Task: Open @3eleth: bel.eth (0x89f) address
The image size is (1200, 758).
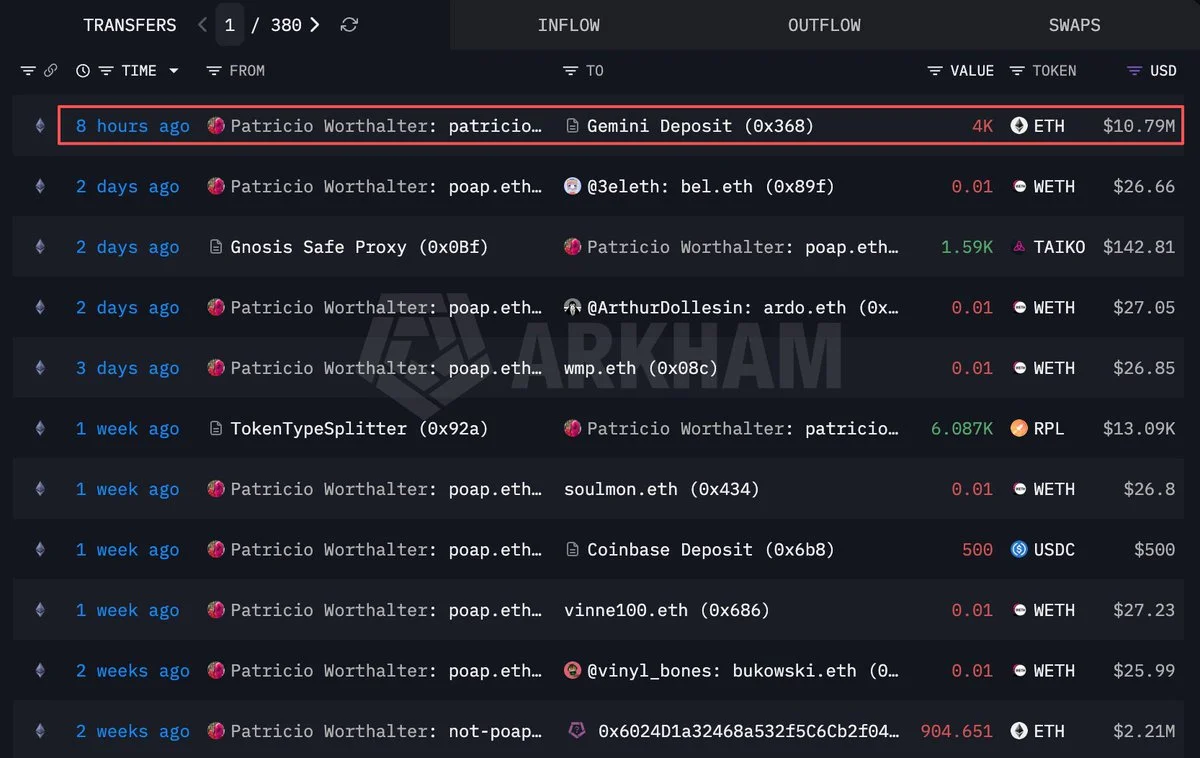Action: 710,187
